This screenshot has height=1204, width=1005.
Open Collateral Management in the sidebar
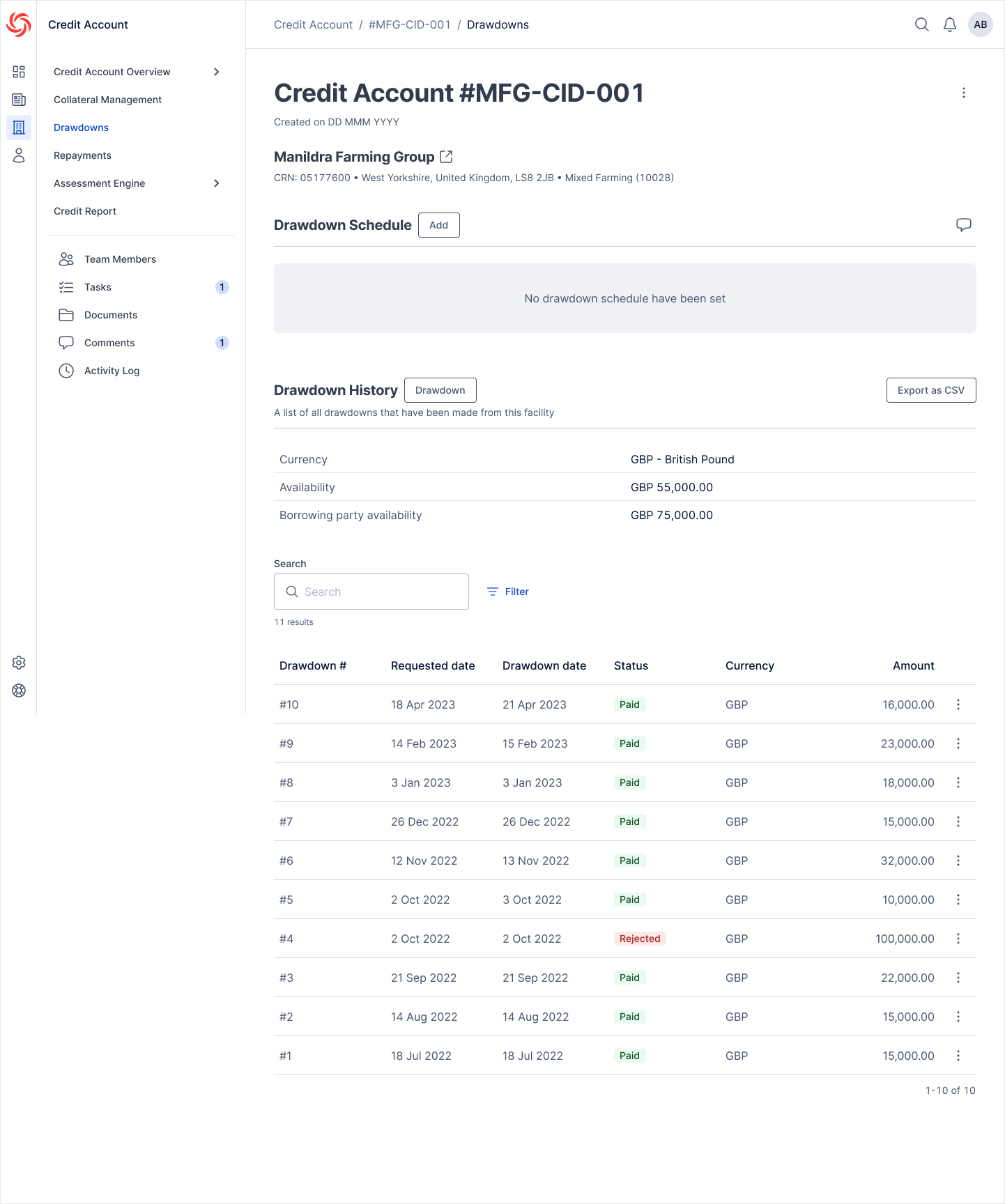[x=107, y=100]
